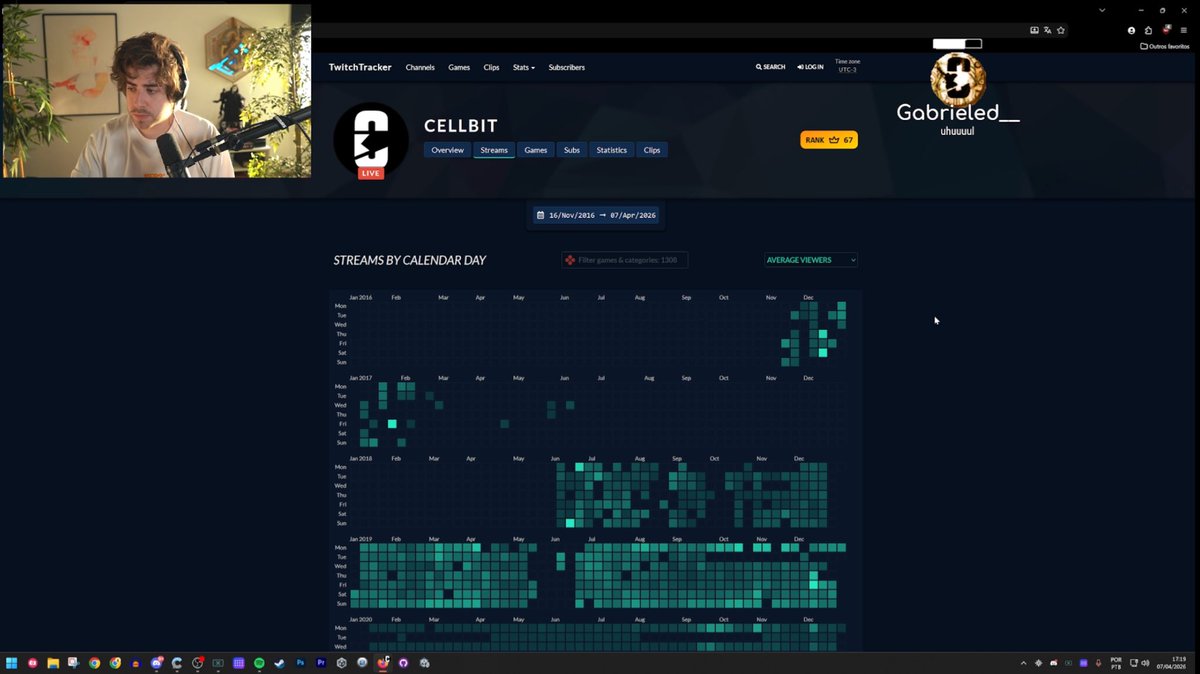1200x674 pixels.
Task: Select the Overview tab
Action: [x=448, y=150]
